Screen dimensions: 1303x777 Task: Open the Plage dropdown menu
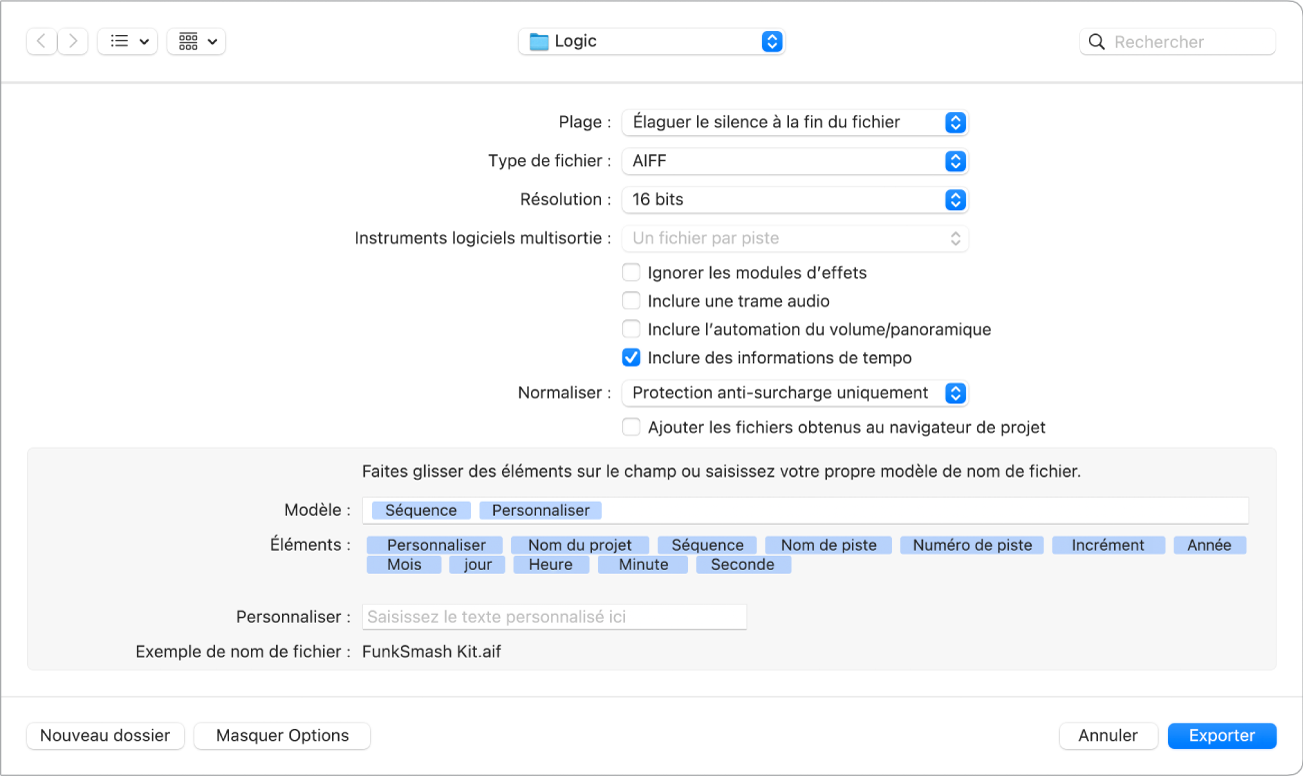(x=794, y=122)
